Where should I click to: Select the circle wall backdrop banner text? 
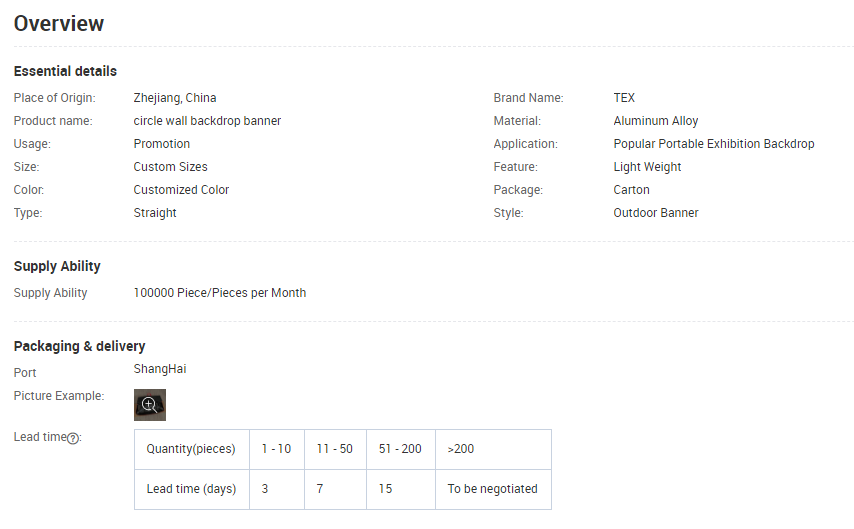coord(207,121)
